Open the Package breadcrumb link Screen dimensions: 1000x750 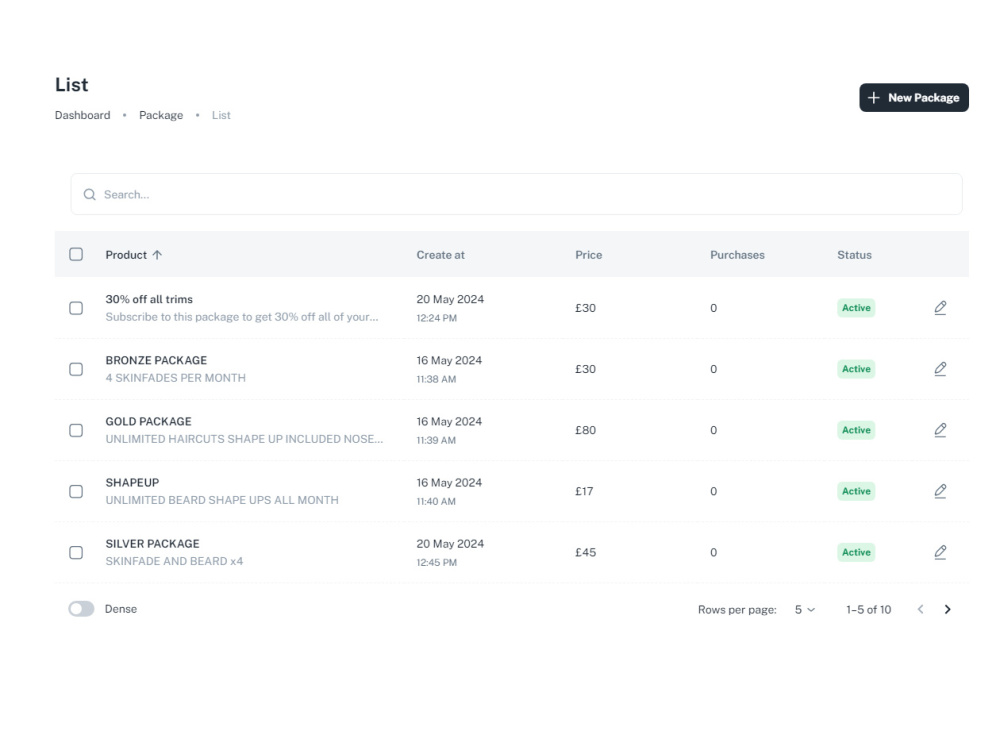tap(161, 115)
